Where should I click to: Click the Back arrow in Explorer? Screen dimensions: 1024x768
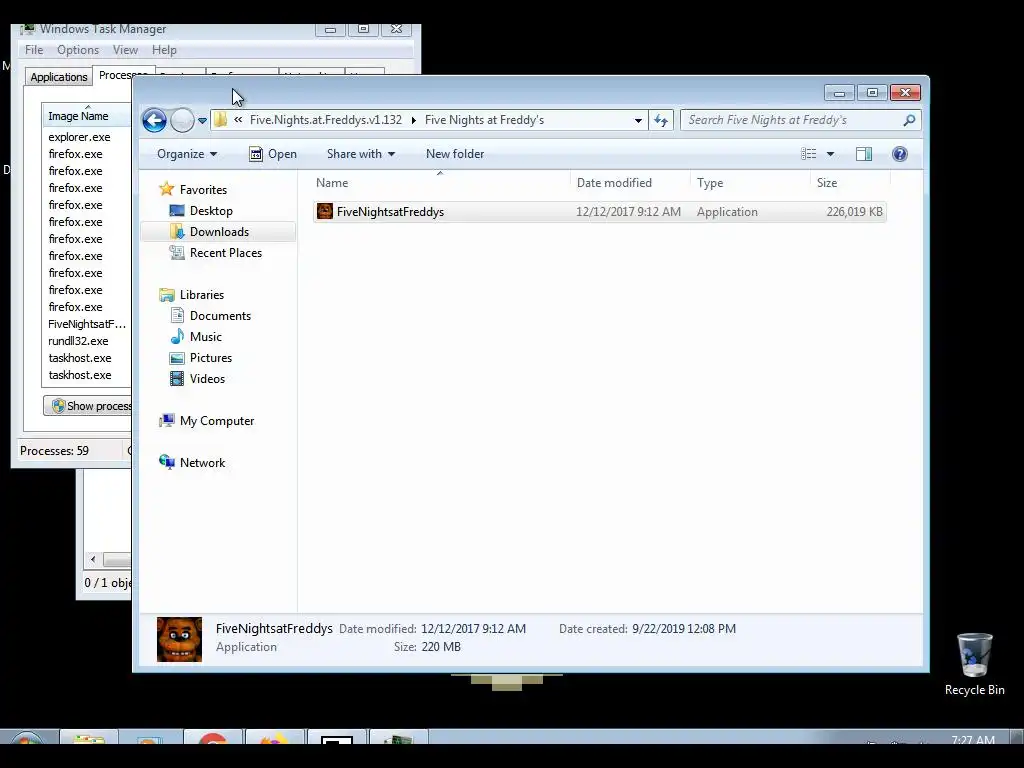154,120
